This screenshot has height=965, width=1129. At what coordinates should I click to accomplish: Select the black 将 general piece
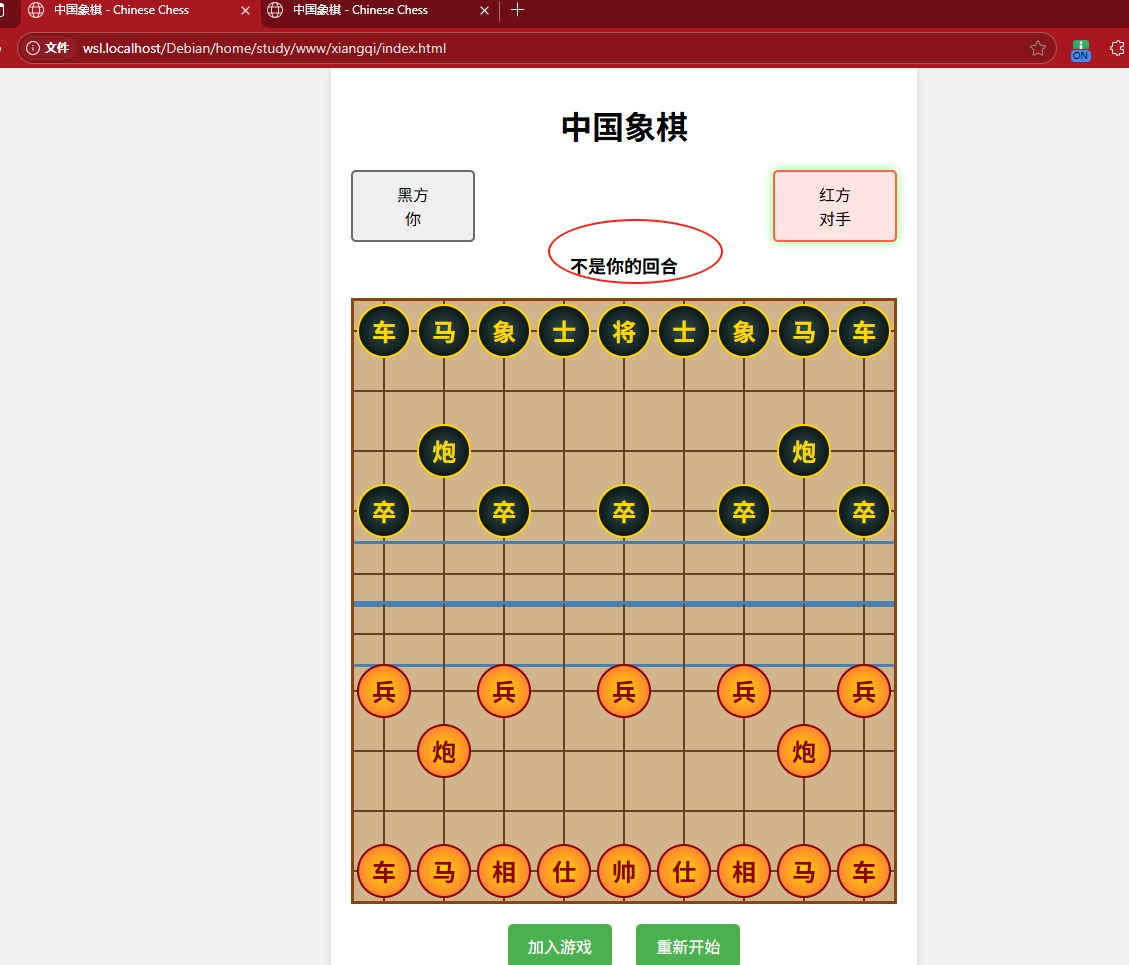coord(624,331)
